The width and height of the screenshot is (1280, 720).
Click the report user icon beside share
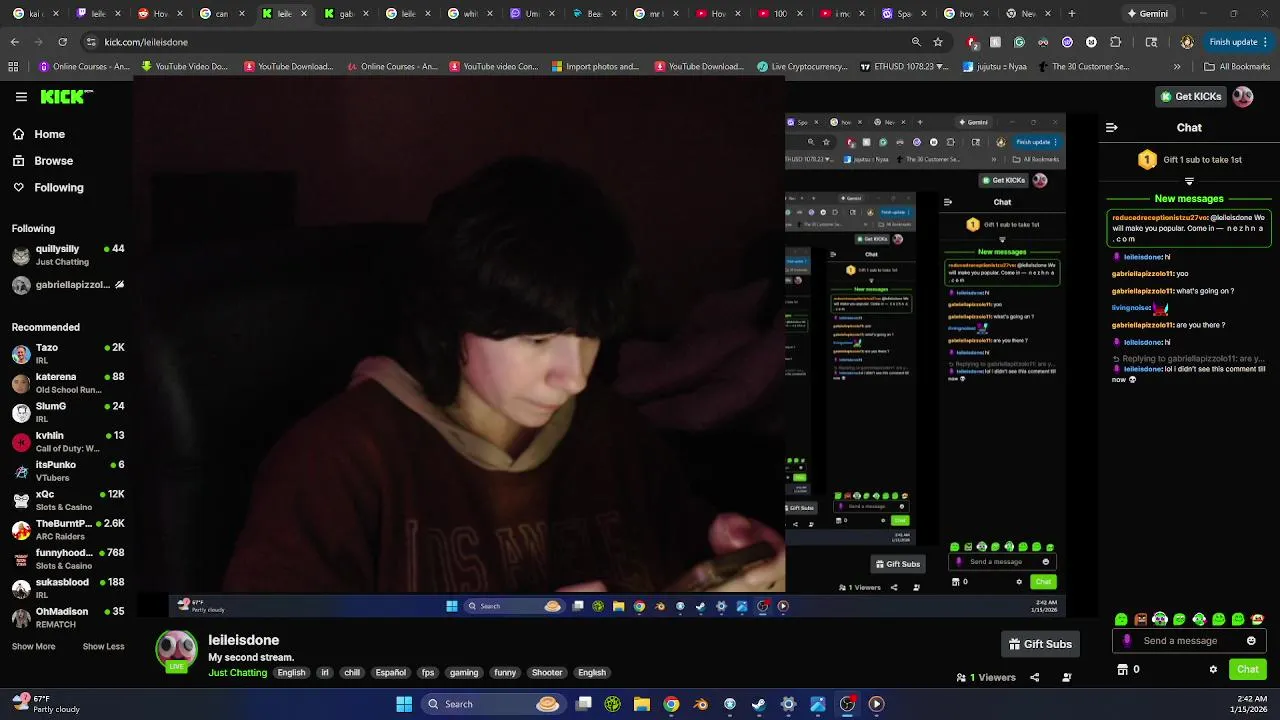(1067, 677)
